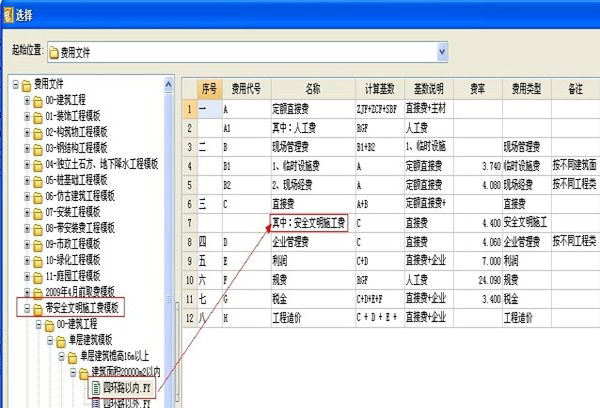Click row header number 4
Screen dimensions: 600x408
pos(188,166)
